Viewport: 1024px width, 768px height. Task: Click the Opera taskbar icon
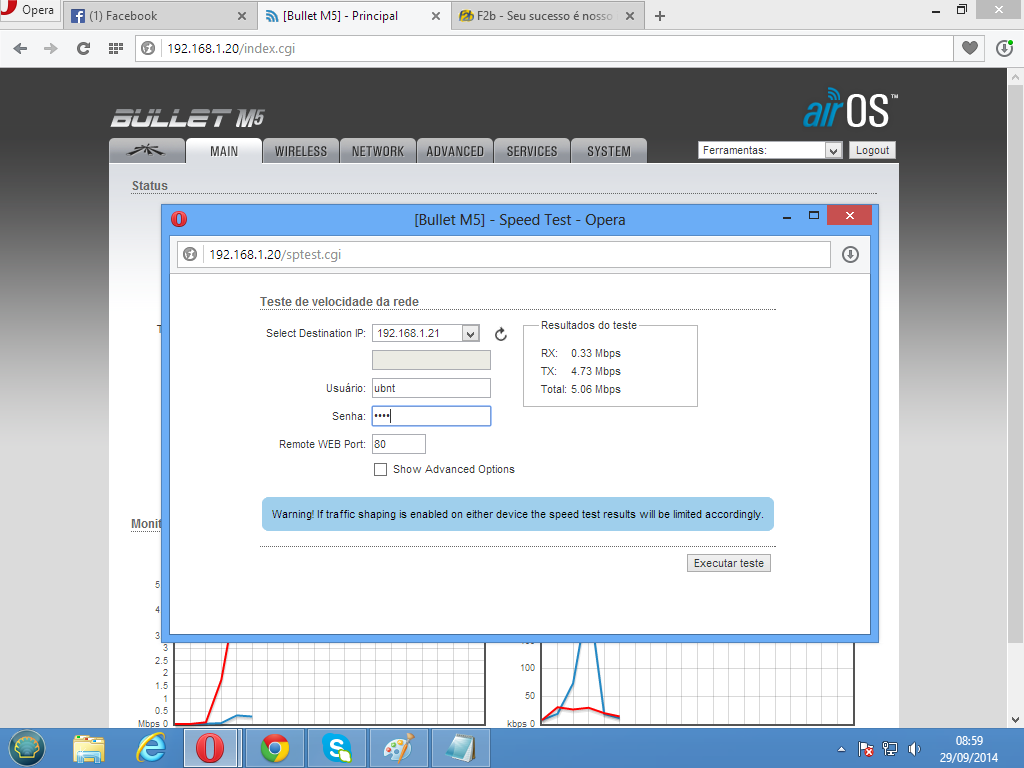coord(210,748)
